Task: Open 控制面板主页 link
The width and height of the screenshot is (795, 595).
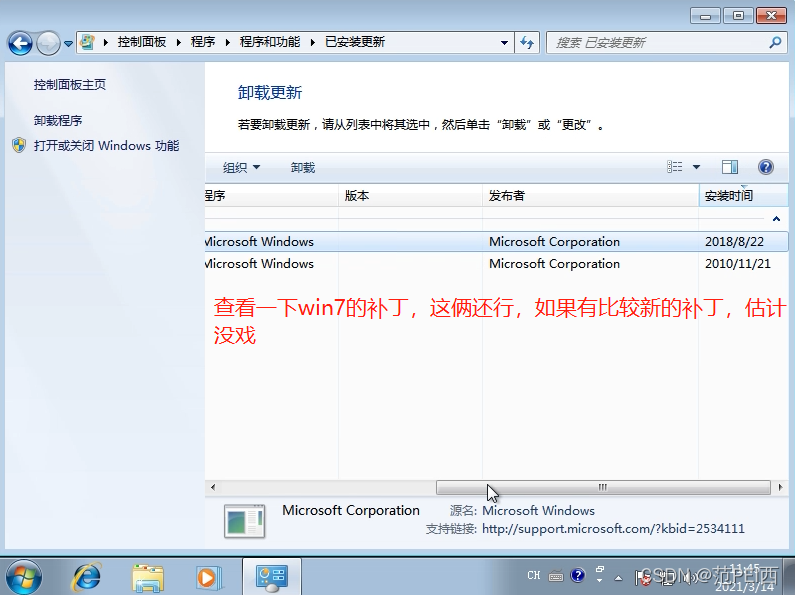Action: [70, 85]
